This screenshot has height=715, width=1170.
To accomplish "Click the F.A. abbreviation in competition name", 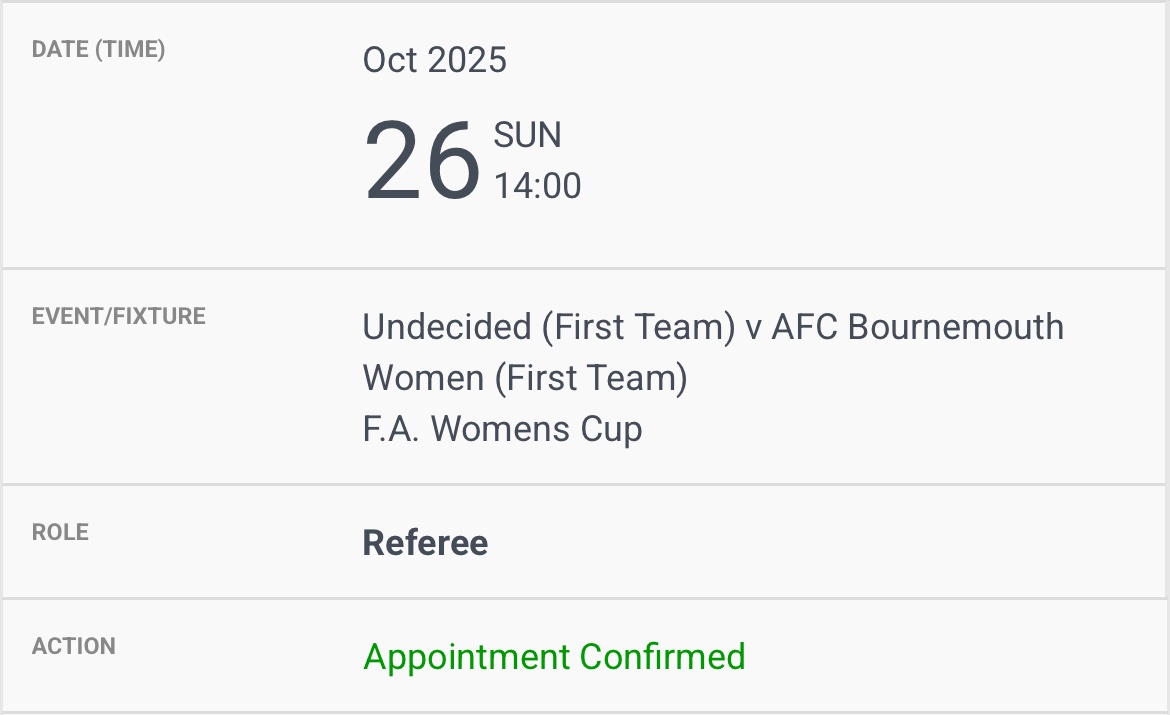I will [x=391, y=429].
